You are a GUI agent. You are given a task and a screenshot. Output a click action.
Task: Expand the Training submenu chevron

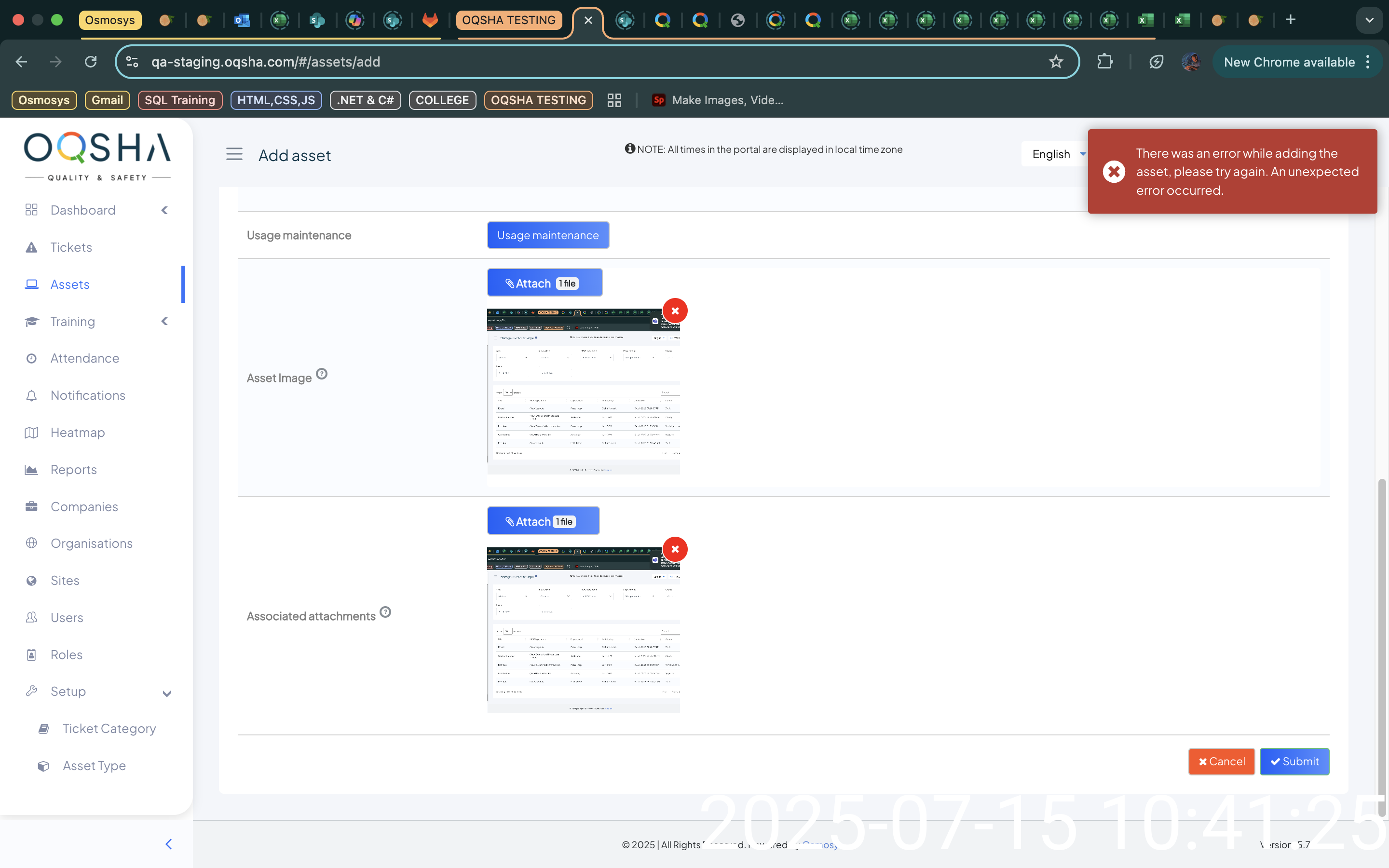165,322
